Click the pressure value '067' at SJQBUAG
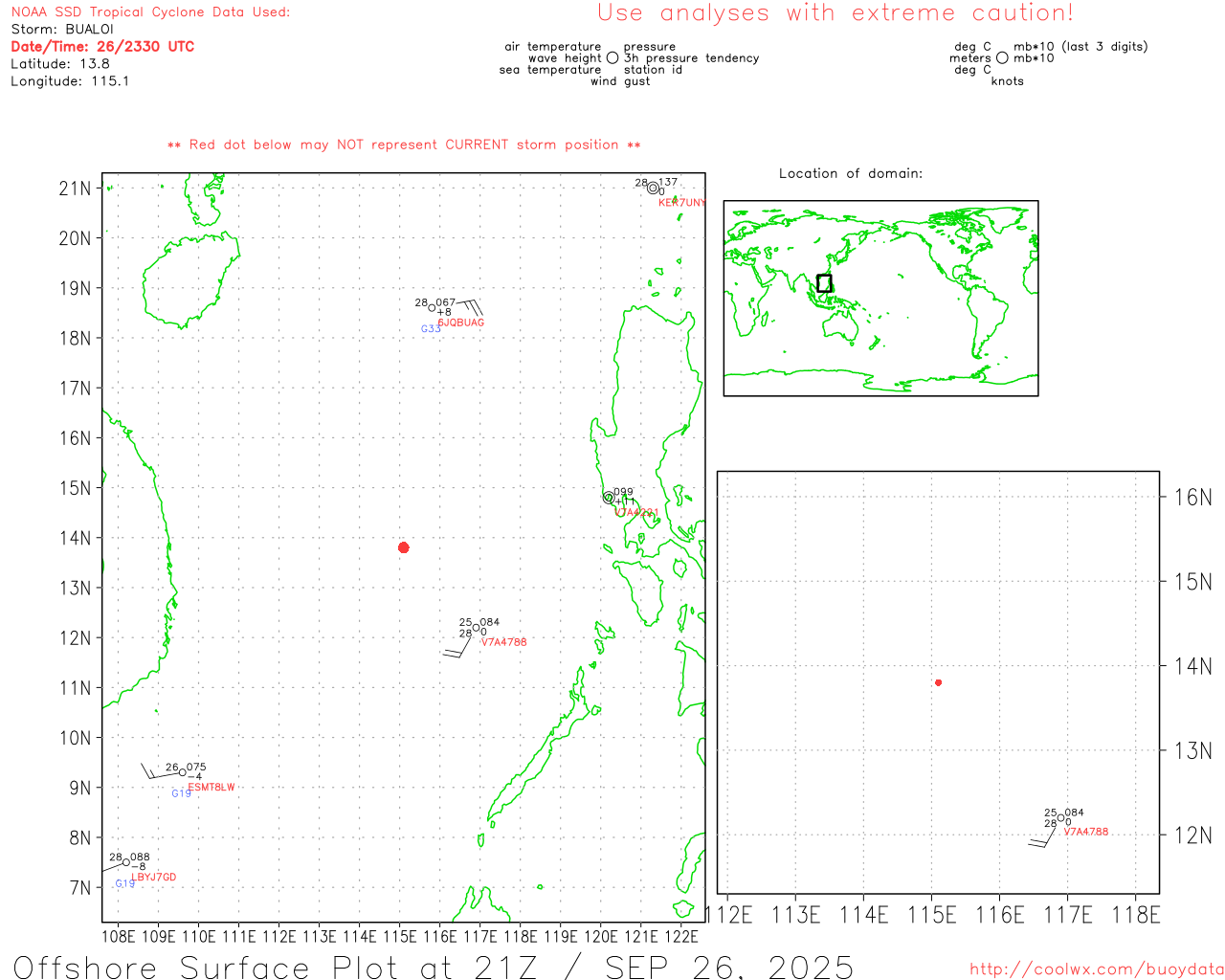The image size is (1225, 980). pos(447,302)
